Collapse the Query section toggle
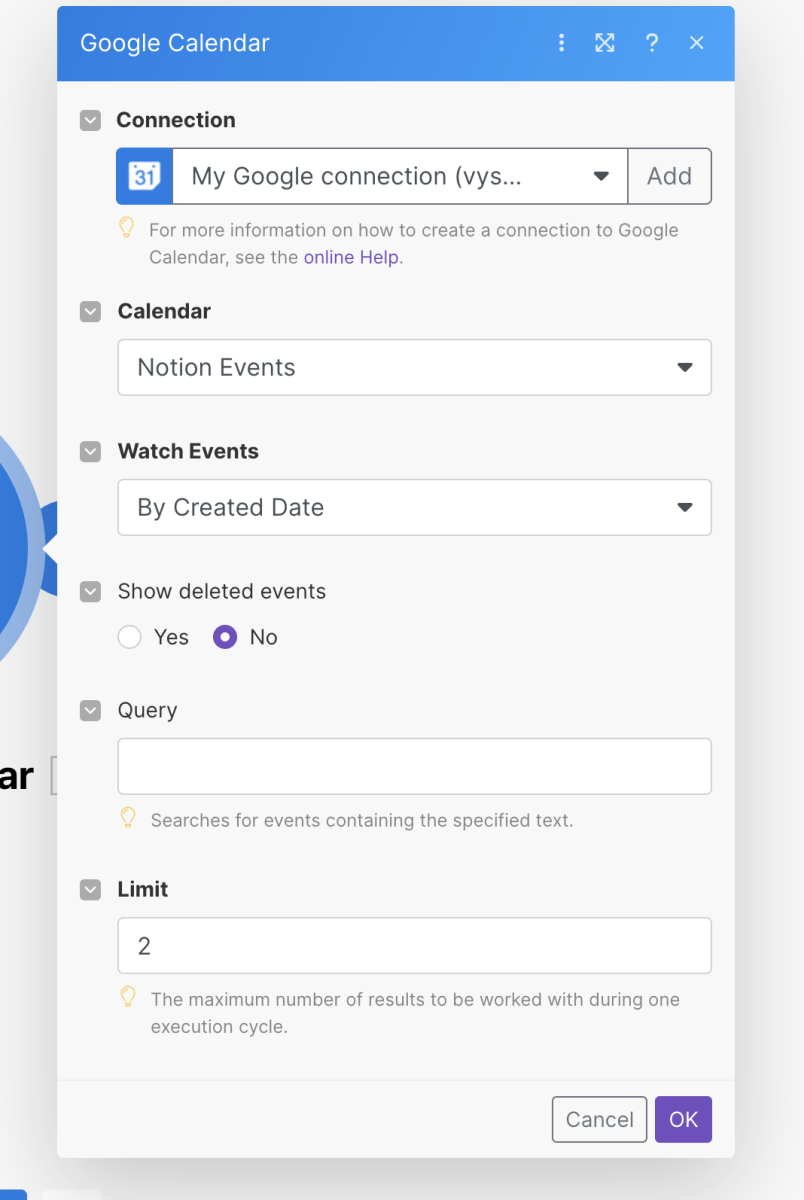The image size is (804, 1200). (91, 711)
